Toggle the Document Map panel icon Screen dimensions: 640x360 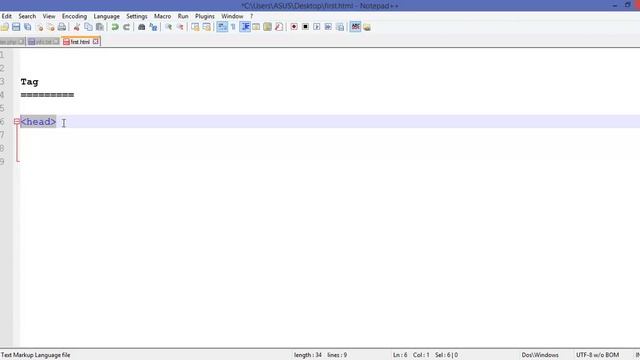[268, 27]
